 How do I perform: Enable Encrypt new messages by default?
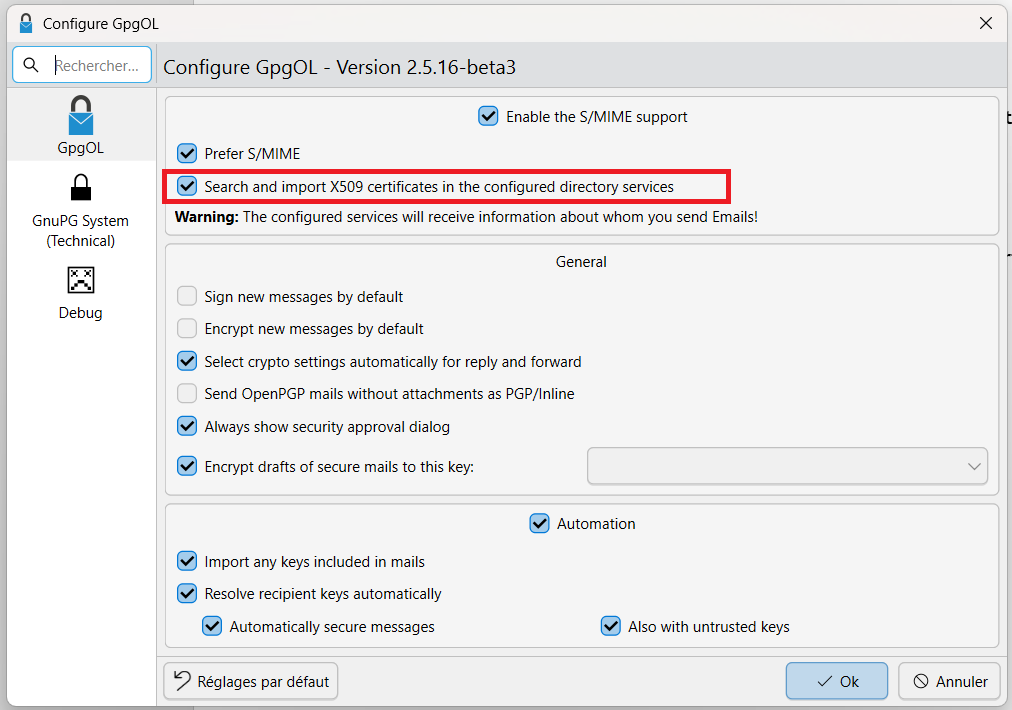(187, 329)
